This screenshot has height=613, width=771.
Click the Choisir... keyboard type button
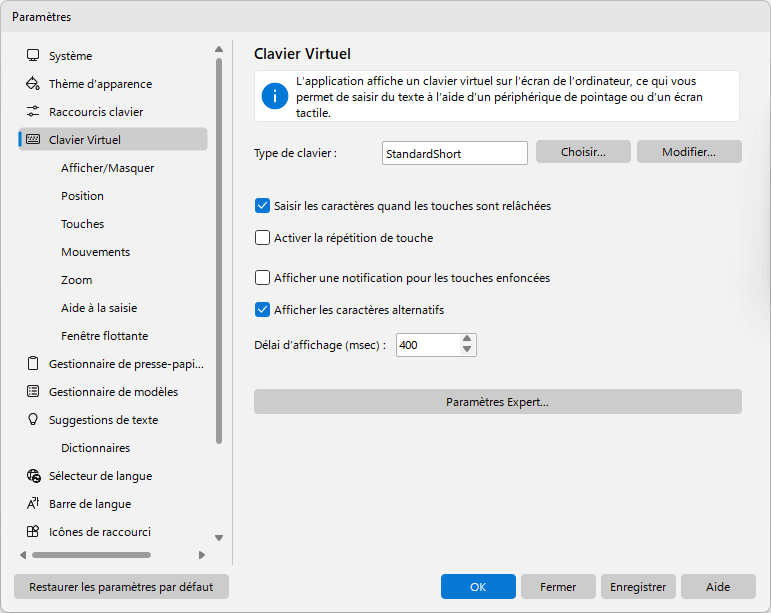point(583,152)
